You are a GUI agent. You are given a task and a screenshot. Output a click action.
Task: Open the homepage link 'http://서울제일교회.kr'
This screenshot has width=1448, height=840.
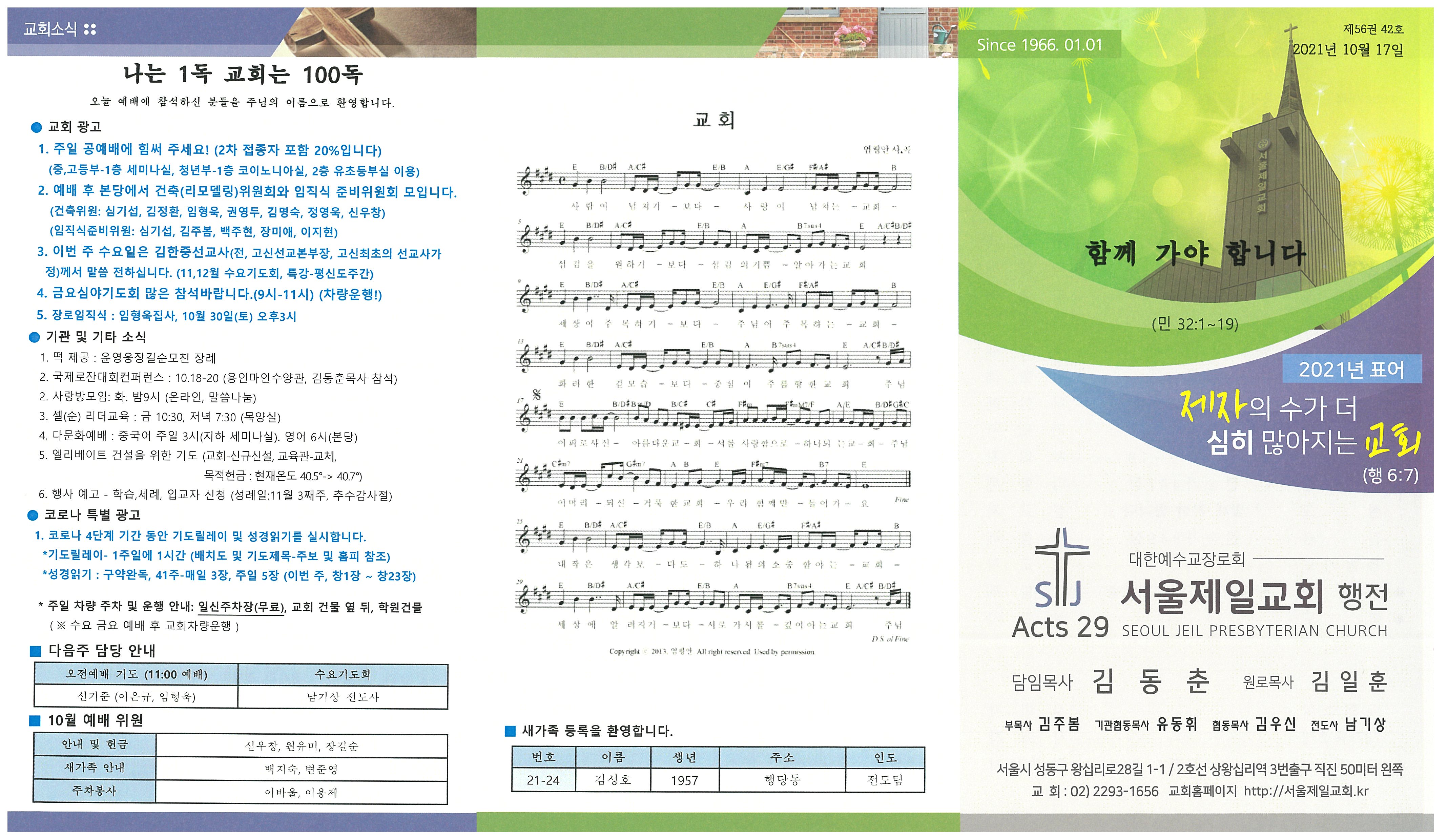[1307, 792]
